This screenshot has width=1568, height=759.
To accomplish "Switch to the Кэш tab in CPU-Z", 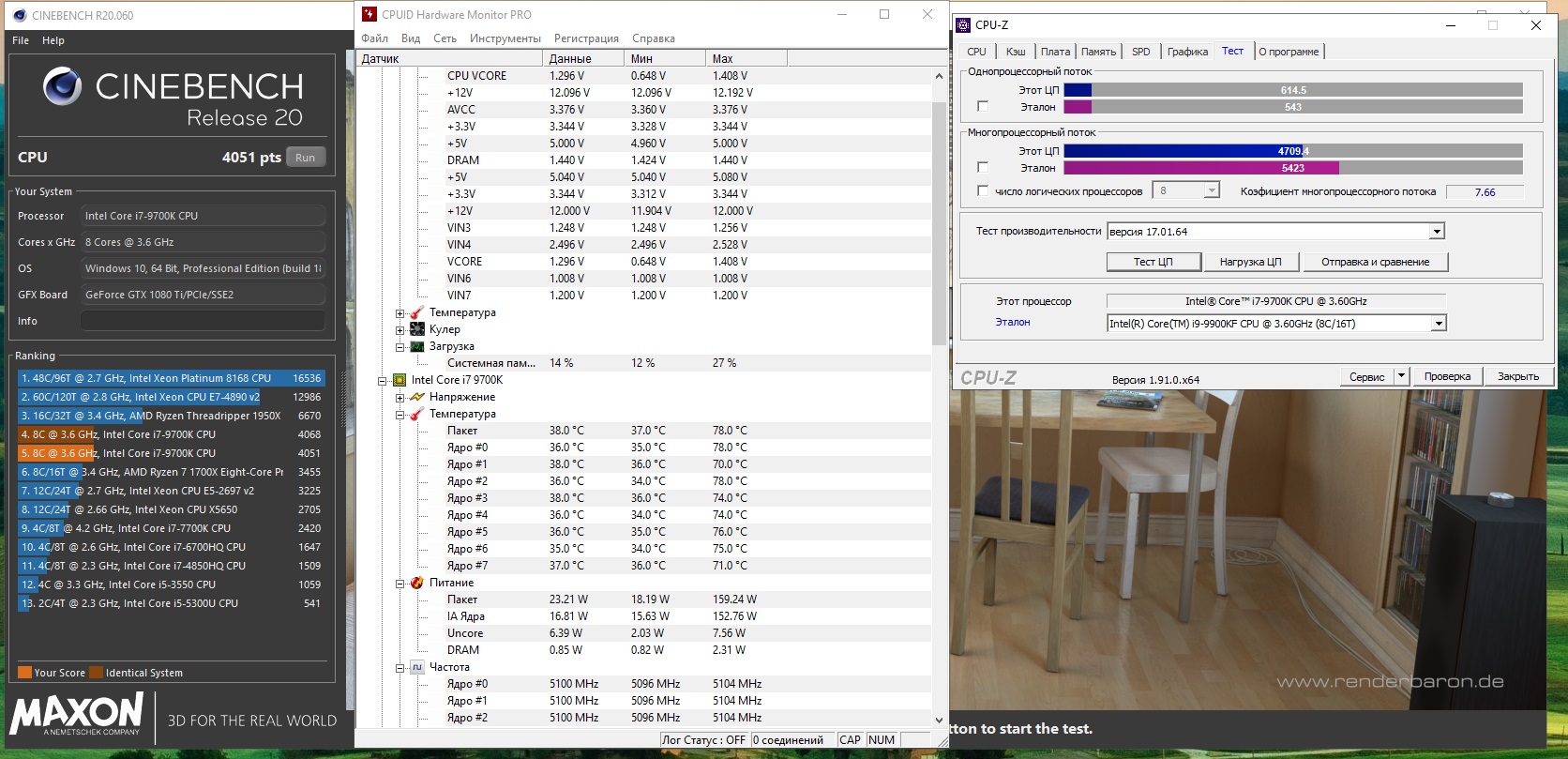I will point(1016,52).
